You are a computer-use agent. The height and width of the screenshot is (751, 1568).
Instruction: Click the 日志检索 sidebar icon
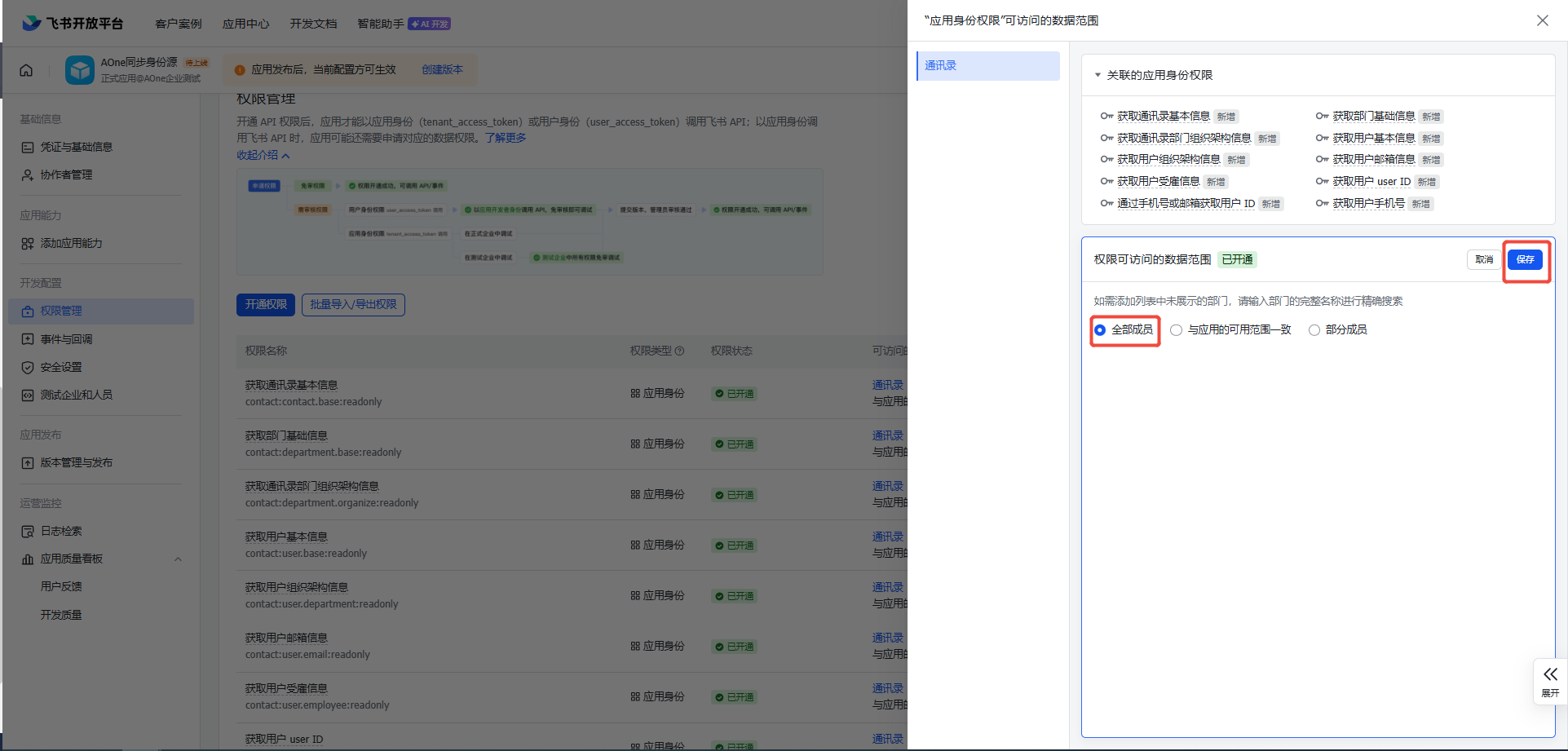(x=28, y=532)
